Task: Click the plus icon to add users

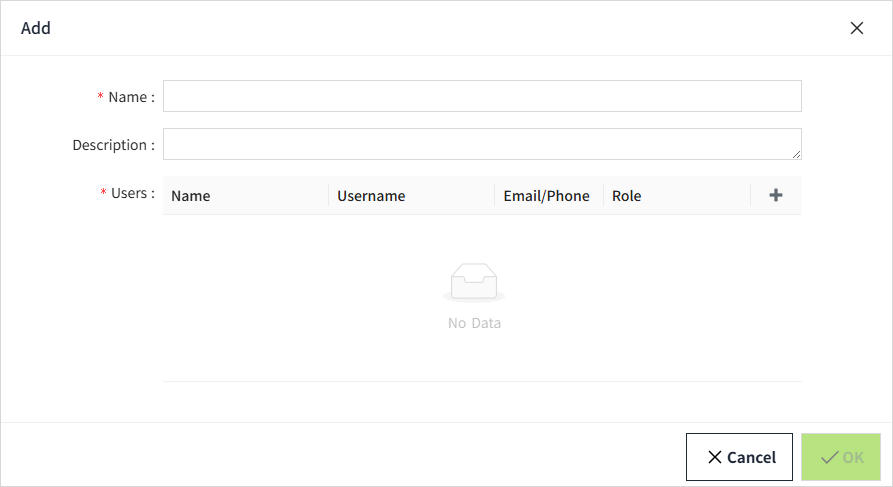Action: pyautogui.click(x=775, y=195)
